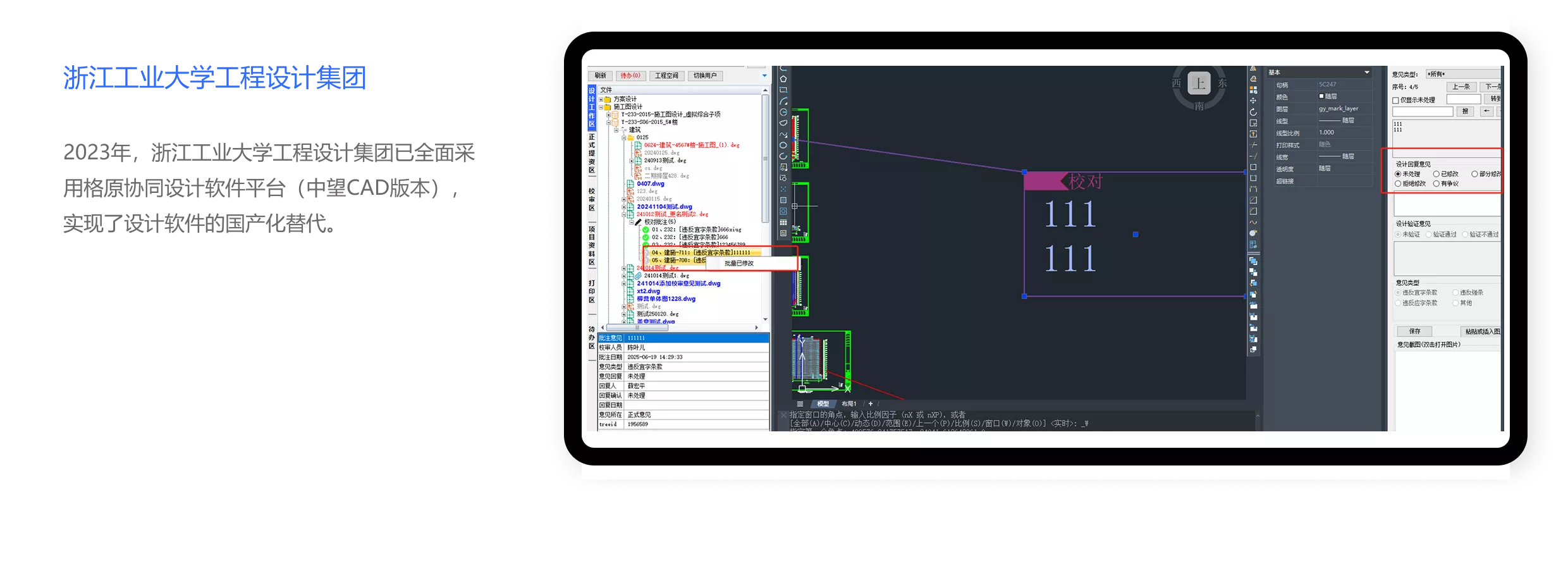Collapse the 施工图设计 folder node
Viewport: 1568px width, 573px height.
coord(601,107)
